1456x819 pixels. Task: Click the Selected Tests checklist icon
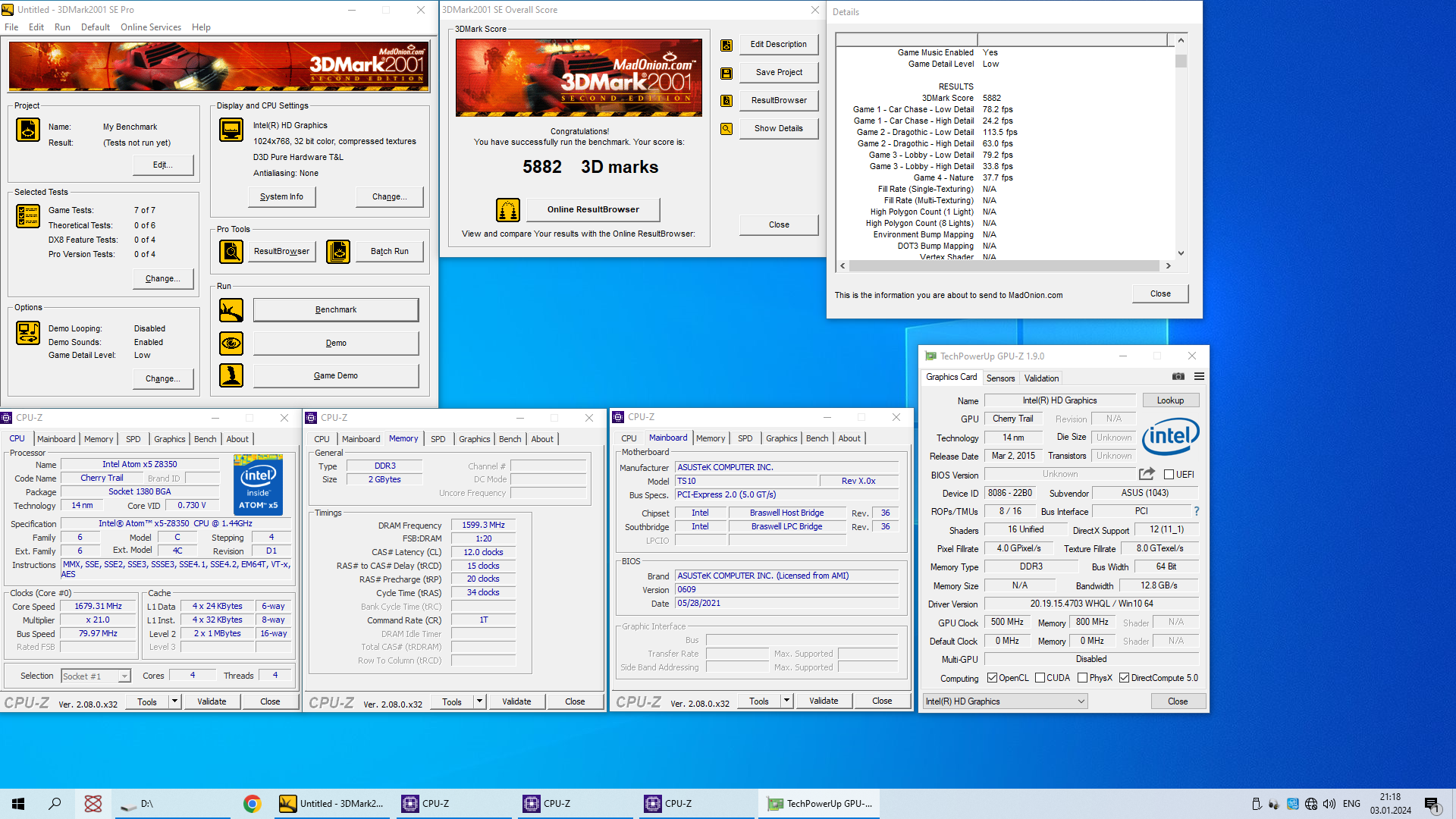pyautogui.click(x=28, y=216)
